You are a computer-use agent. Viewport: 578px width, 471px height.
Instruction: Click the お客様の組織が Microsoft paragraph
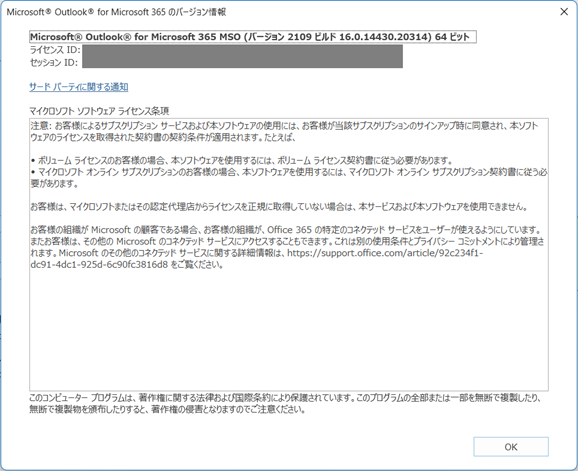tap(287, 247)
